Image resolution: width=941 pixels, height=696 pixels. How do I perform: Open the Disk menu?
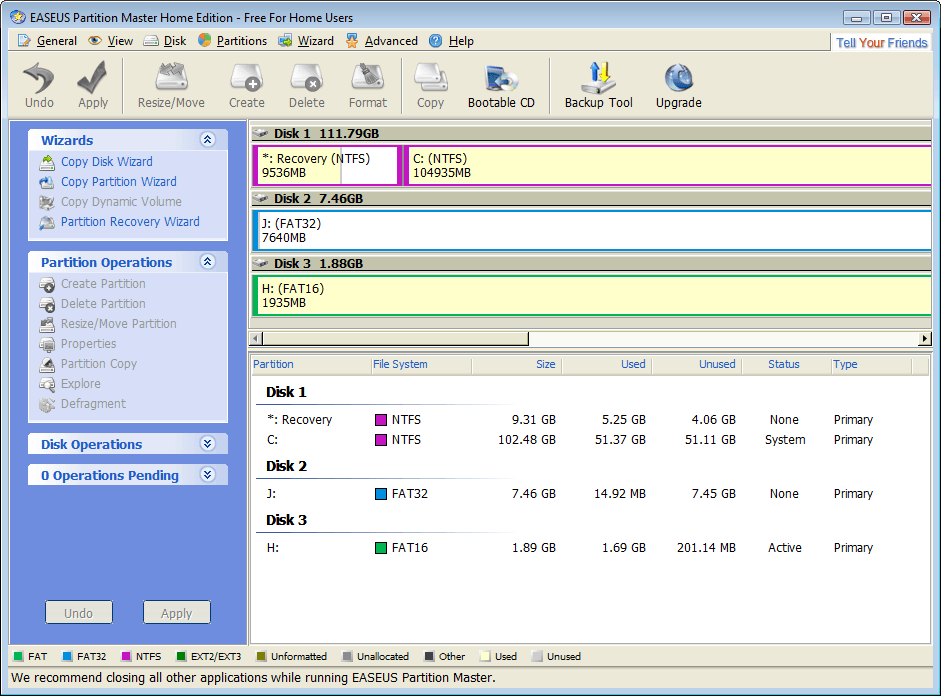click(165, 41)
